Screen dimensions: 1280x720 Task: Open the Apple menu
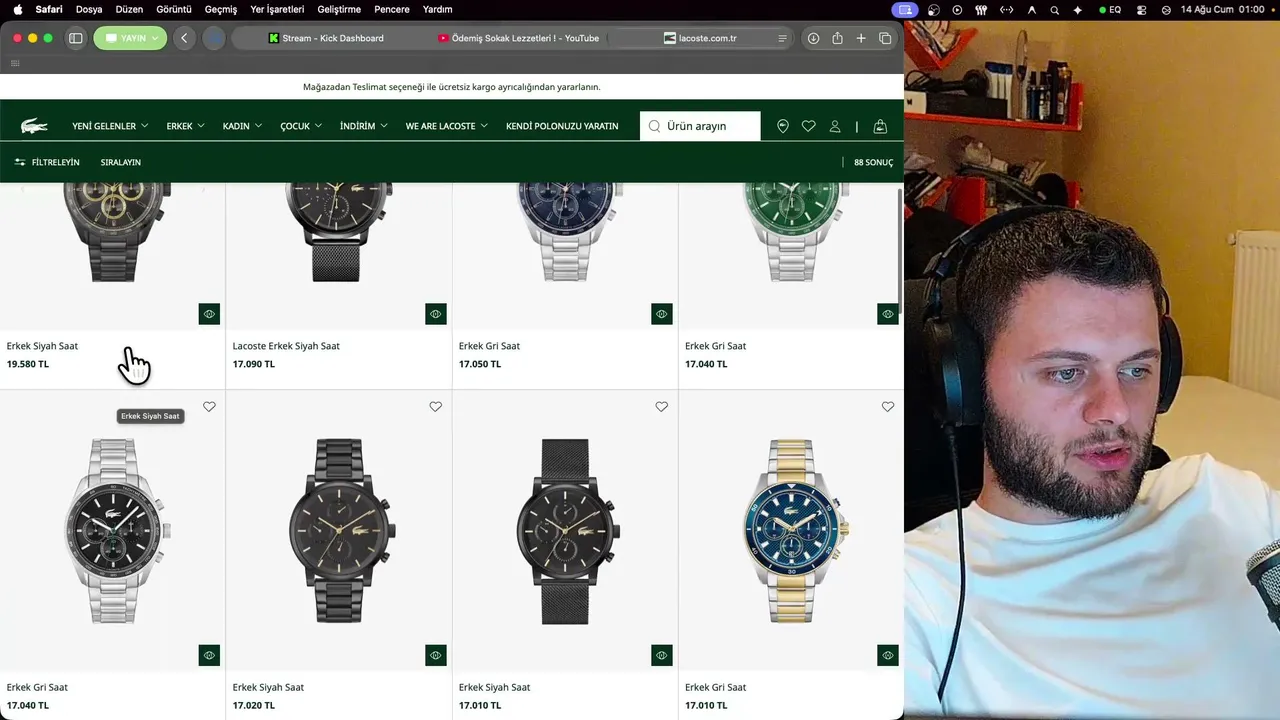[18, 9]
